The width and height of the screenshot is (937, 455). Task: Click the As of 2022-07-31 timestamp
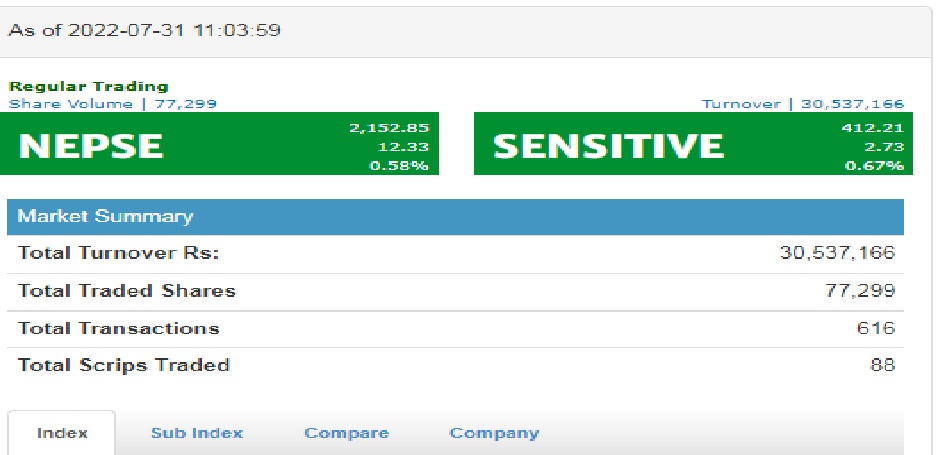point(145,30)
